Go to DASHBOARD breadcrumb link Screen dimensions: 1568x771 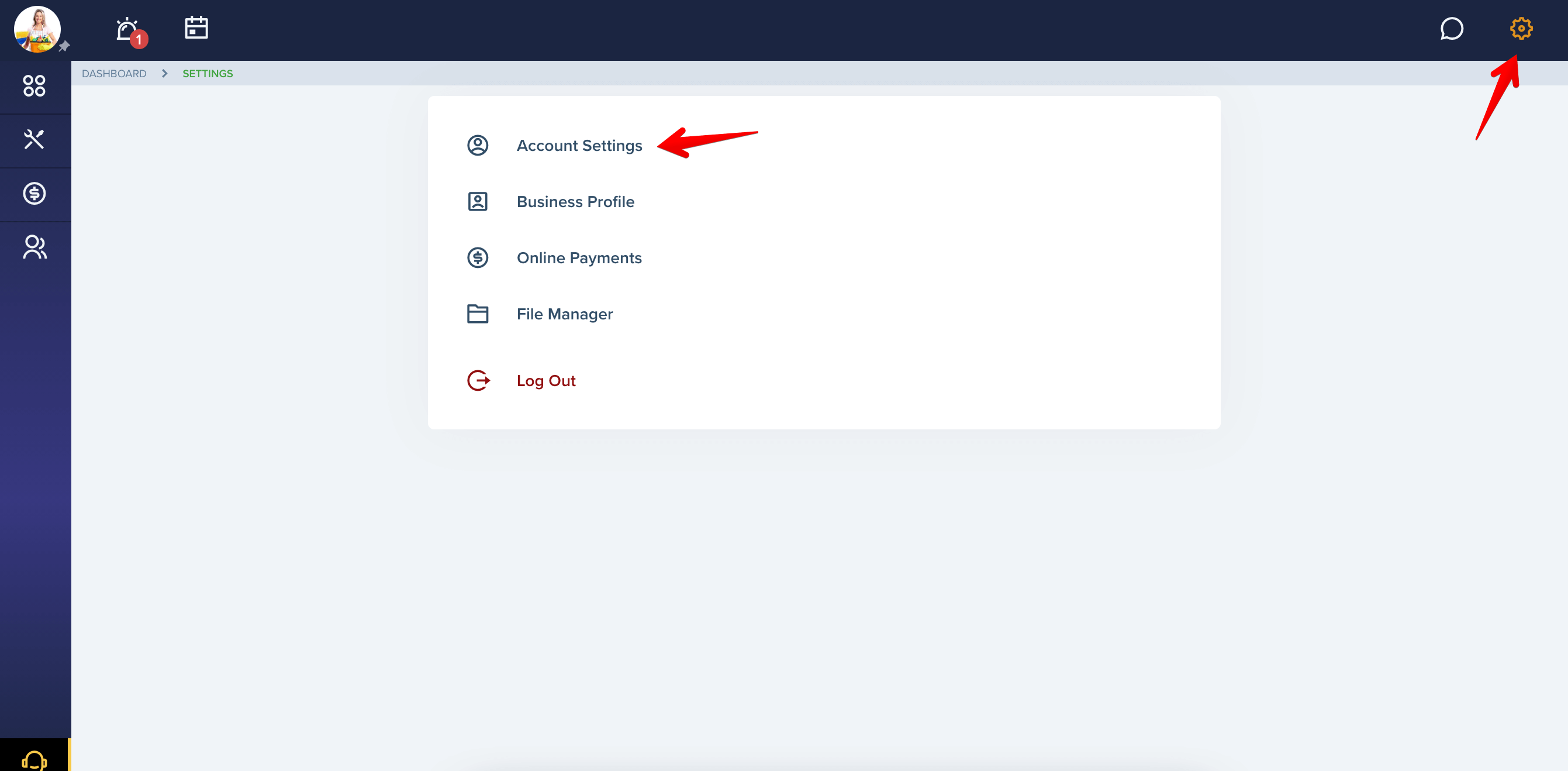pyautogui.click(x=114, y=74)
